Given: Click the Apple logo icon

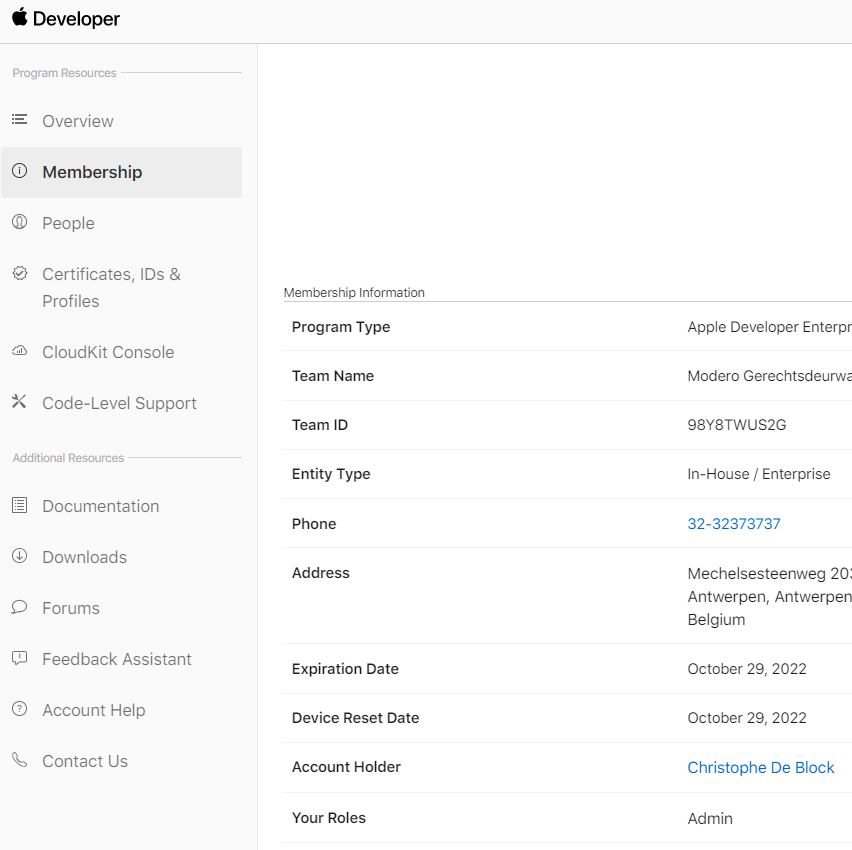Looking at the screenshot, I should [x=20, y=17].
